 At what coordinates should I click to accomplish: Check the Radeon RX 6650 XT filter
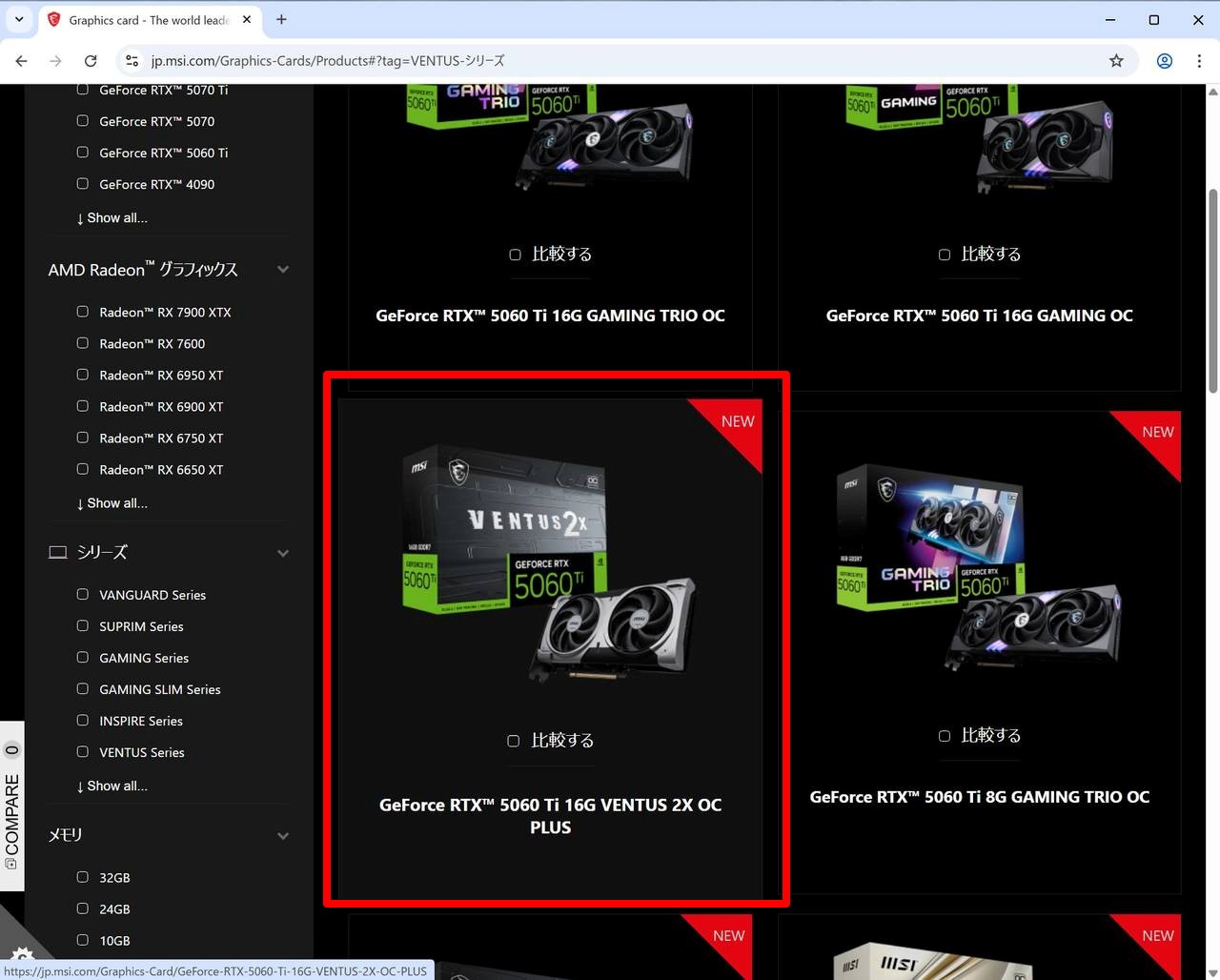click(x=83, y=469)
